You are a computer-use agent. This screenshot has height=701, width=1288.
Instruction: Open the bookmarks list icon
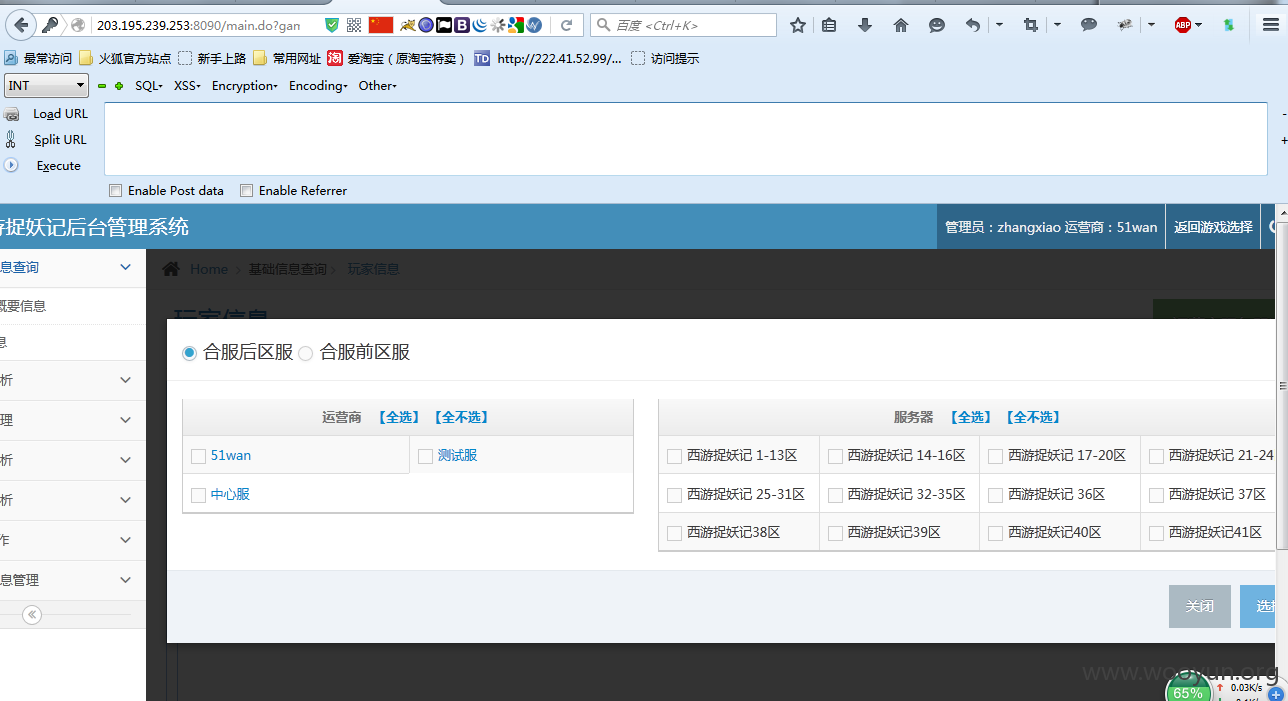click(829, 25)
